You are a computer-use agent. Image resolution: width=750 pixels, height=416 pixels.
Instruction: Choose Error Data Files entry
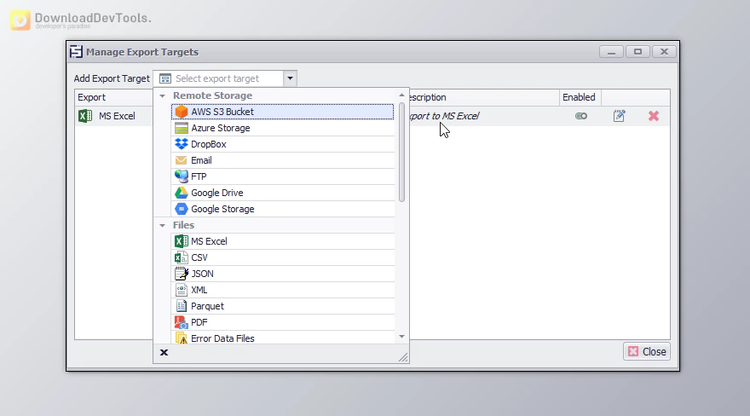282,338
